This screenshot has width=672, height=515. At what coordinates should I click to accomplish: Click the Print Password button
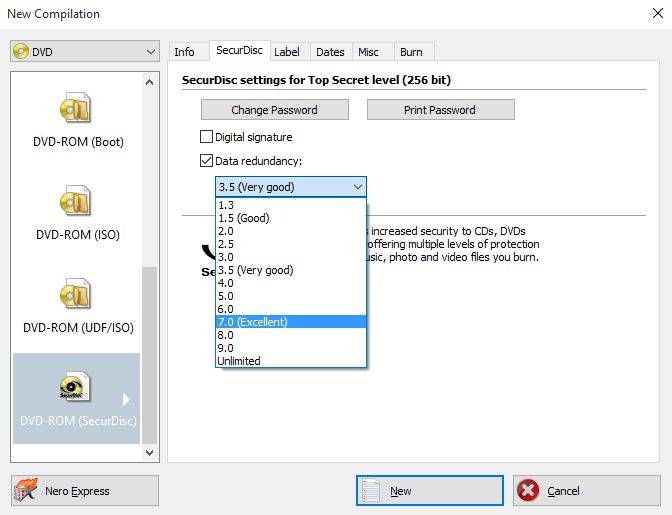[x=440, y=110]
